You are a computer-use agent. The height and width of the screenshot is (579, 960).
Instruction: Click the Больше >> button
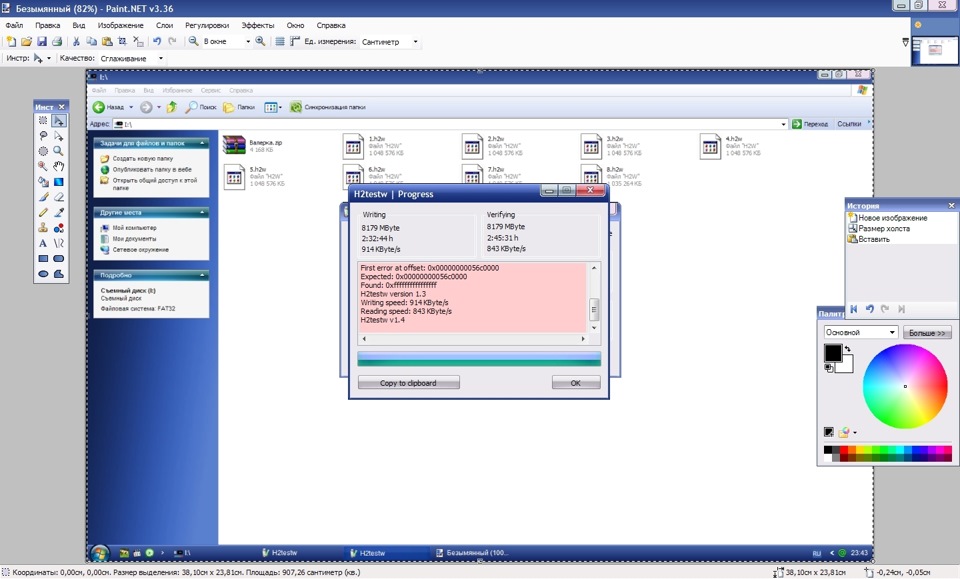point(927,333)
